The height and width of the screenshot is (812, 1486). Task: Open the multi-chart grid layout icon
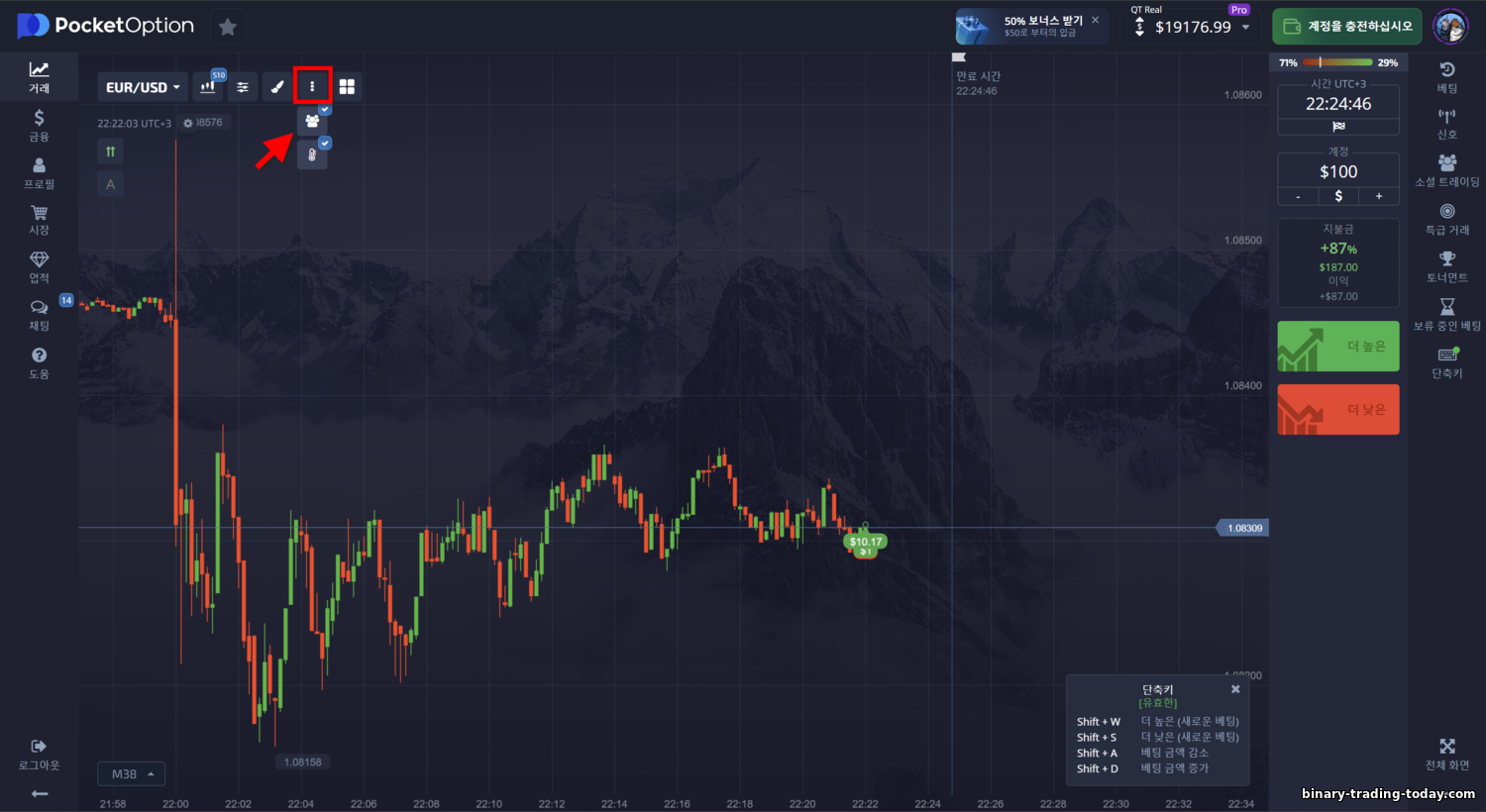(x=347, y=87)
